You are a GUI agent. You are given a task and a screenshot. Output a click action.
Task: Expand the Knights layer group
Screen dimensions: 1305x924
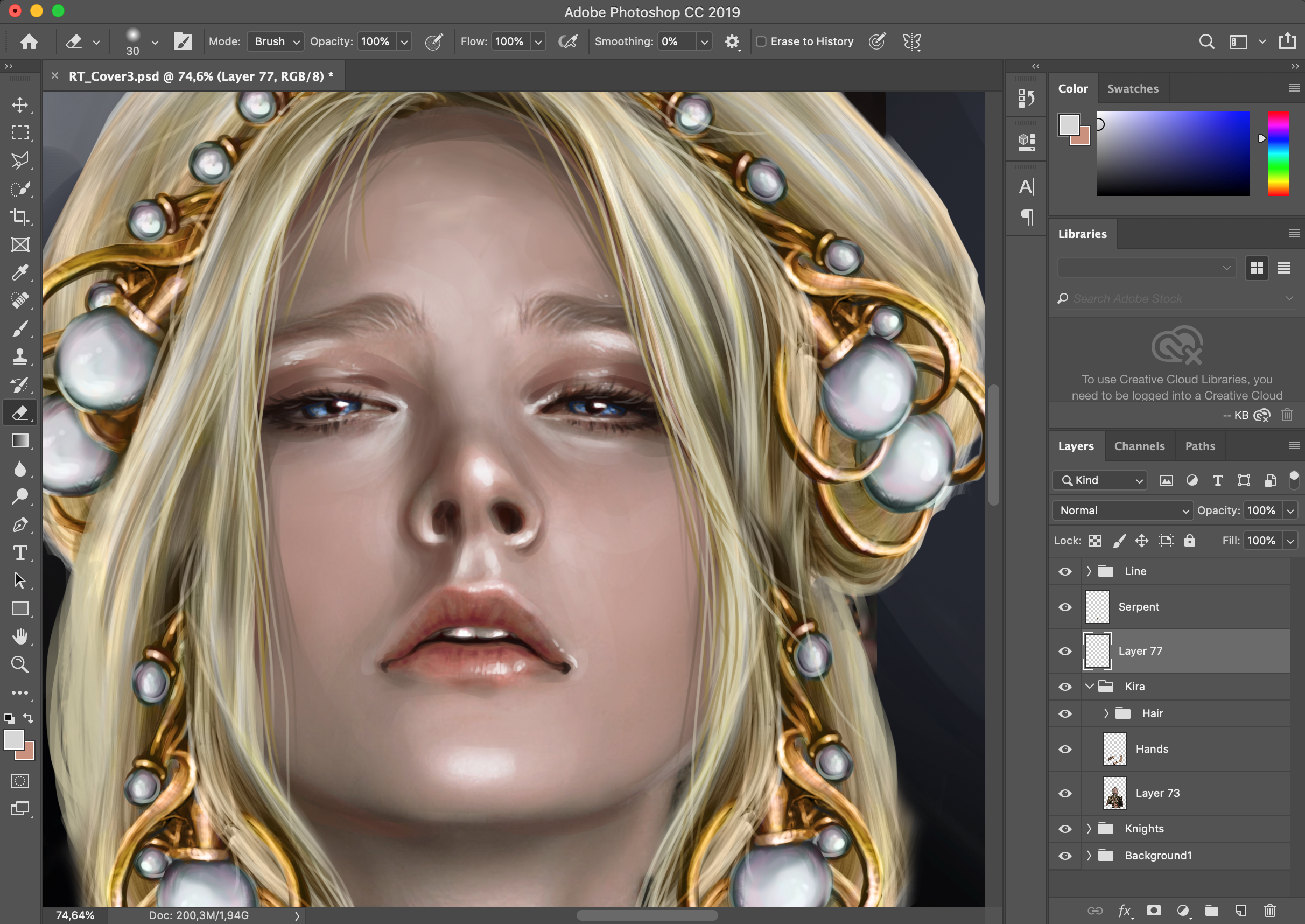(1089, 828)
